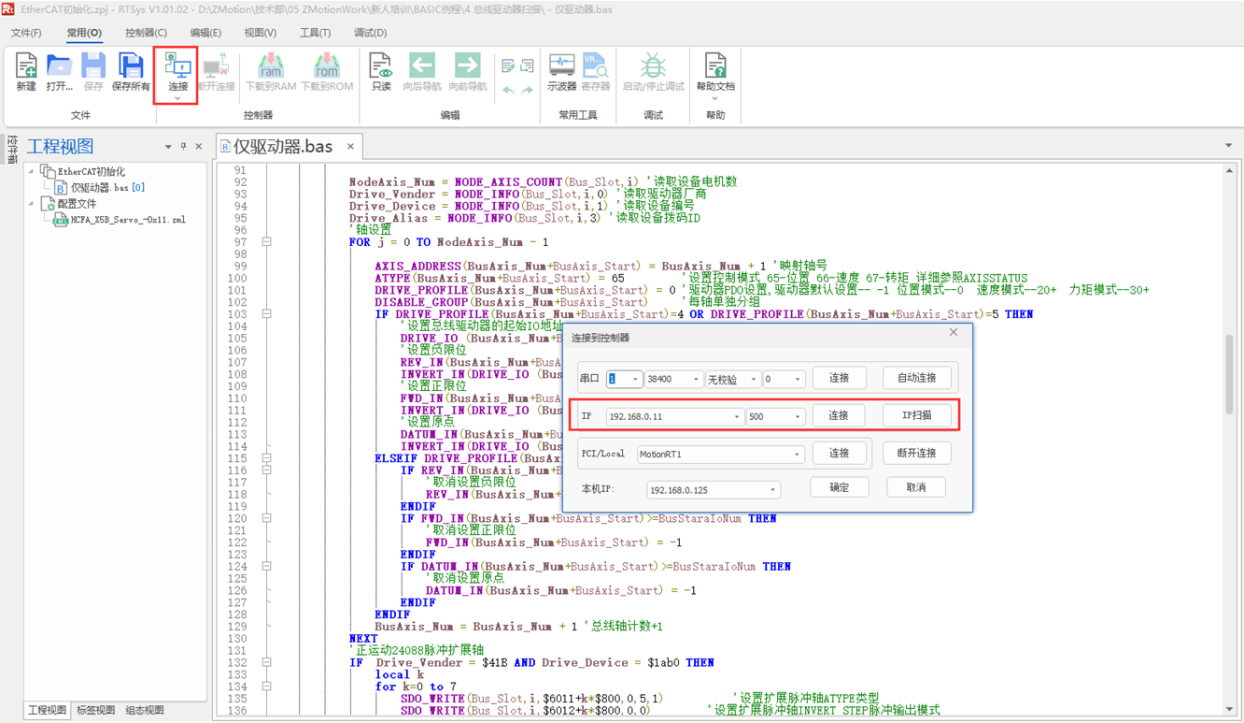Click 断开连接 button in the dialog
This screenshot has height=723, width=1244.
917,453
